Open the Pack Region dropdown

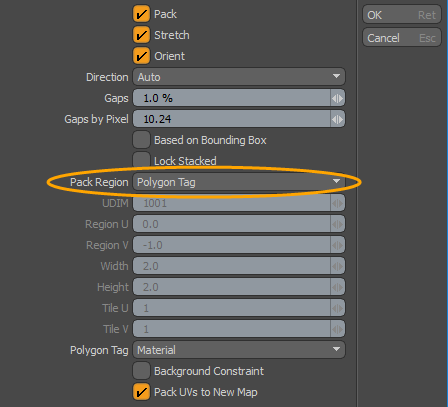coord(239,182)
